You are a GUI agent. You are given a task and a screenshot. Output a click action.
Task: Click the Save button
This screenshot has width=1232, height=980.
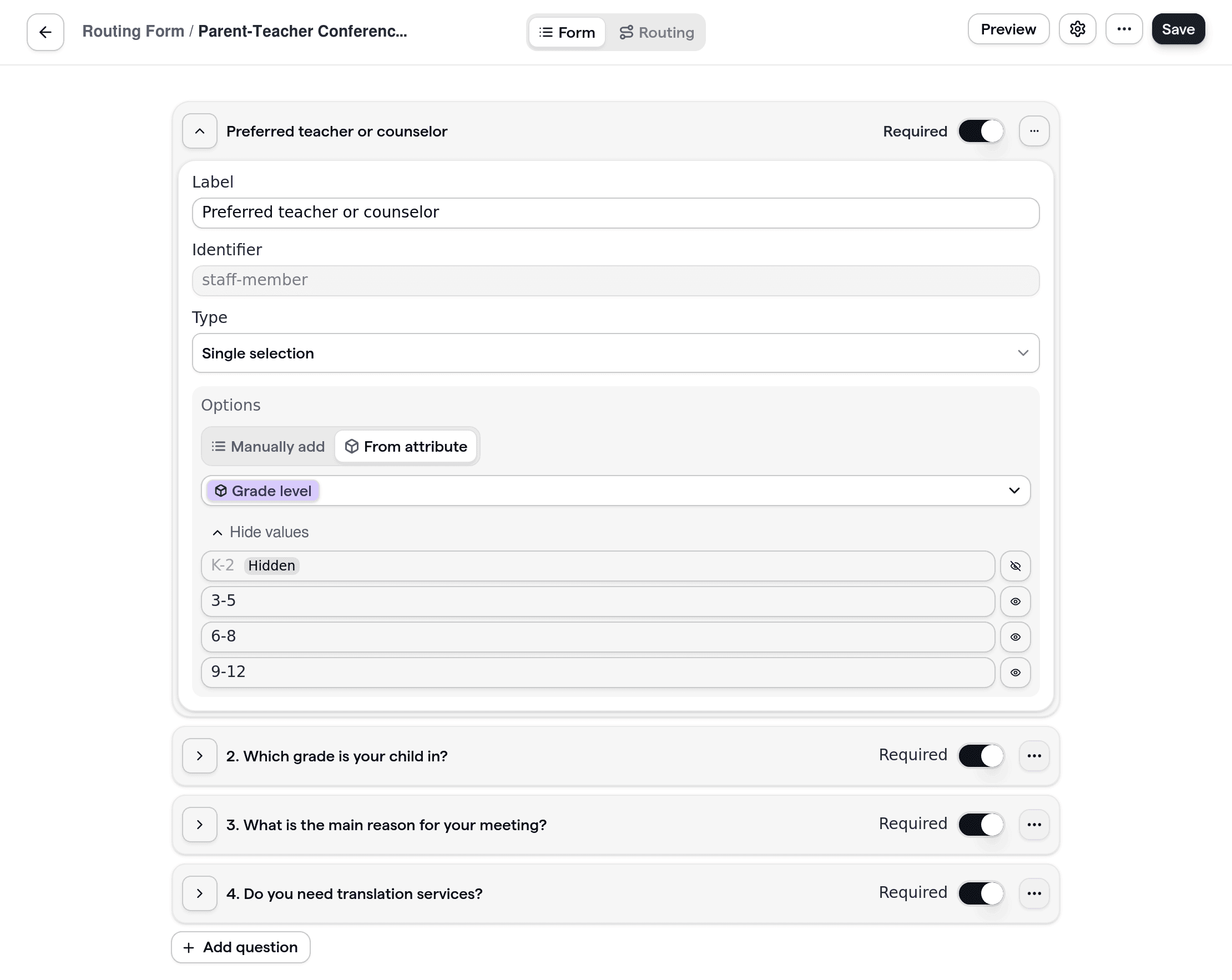click(1177, 29)
